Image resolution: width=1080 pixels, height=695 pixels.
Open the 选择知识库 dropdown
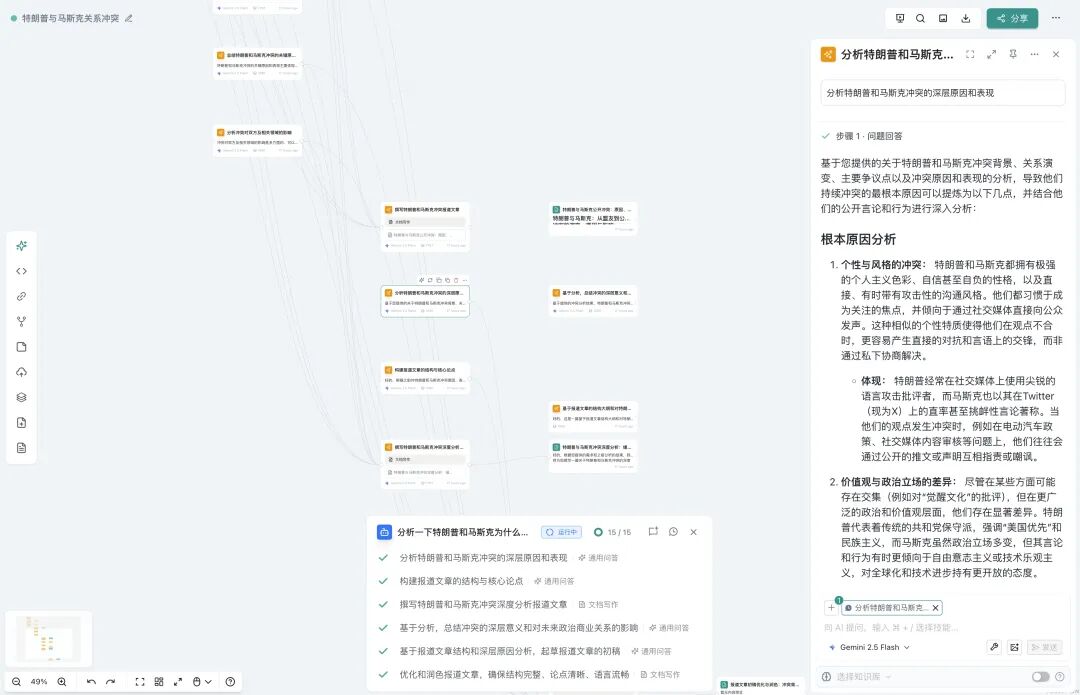[x=858, y=677]
